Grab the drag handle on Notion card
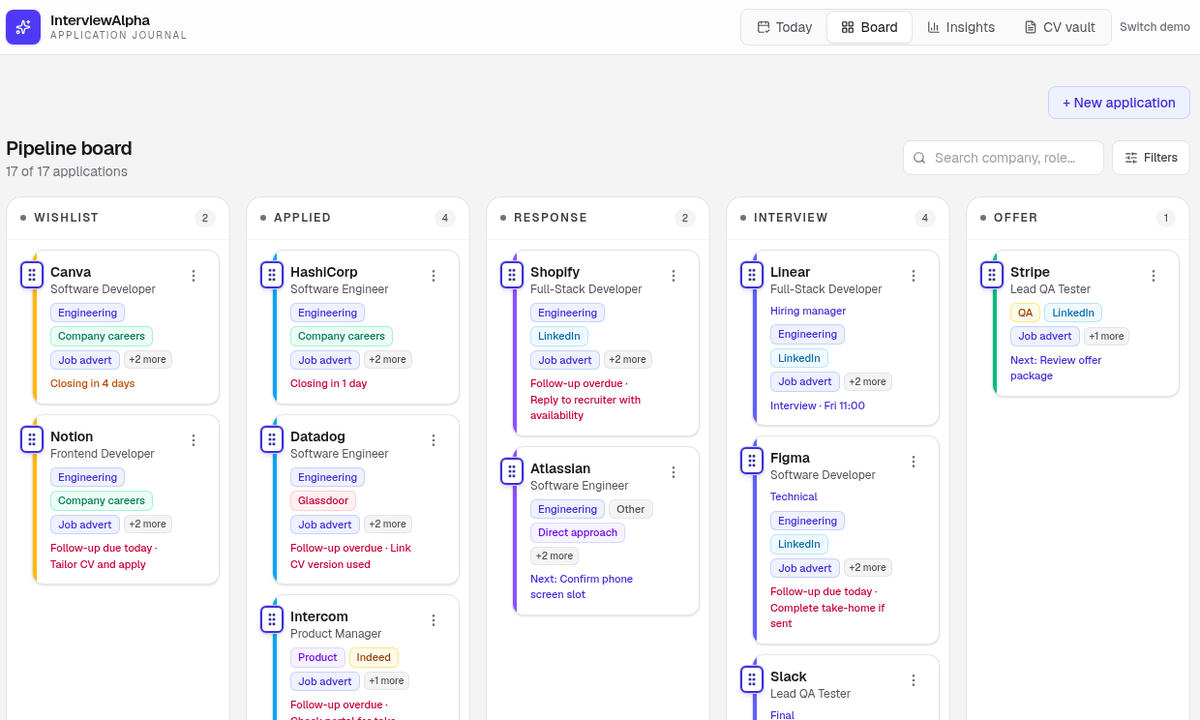 [x=32, y=439]
